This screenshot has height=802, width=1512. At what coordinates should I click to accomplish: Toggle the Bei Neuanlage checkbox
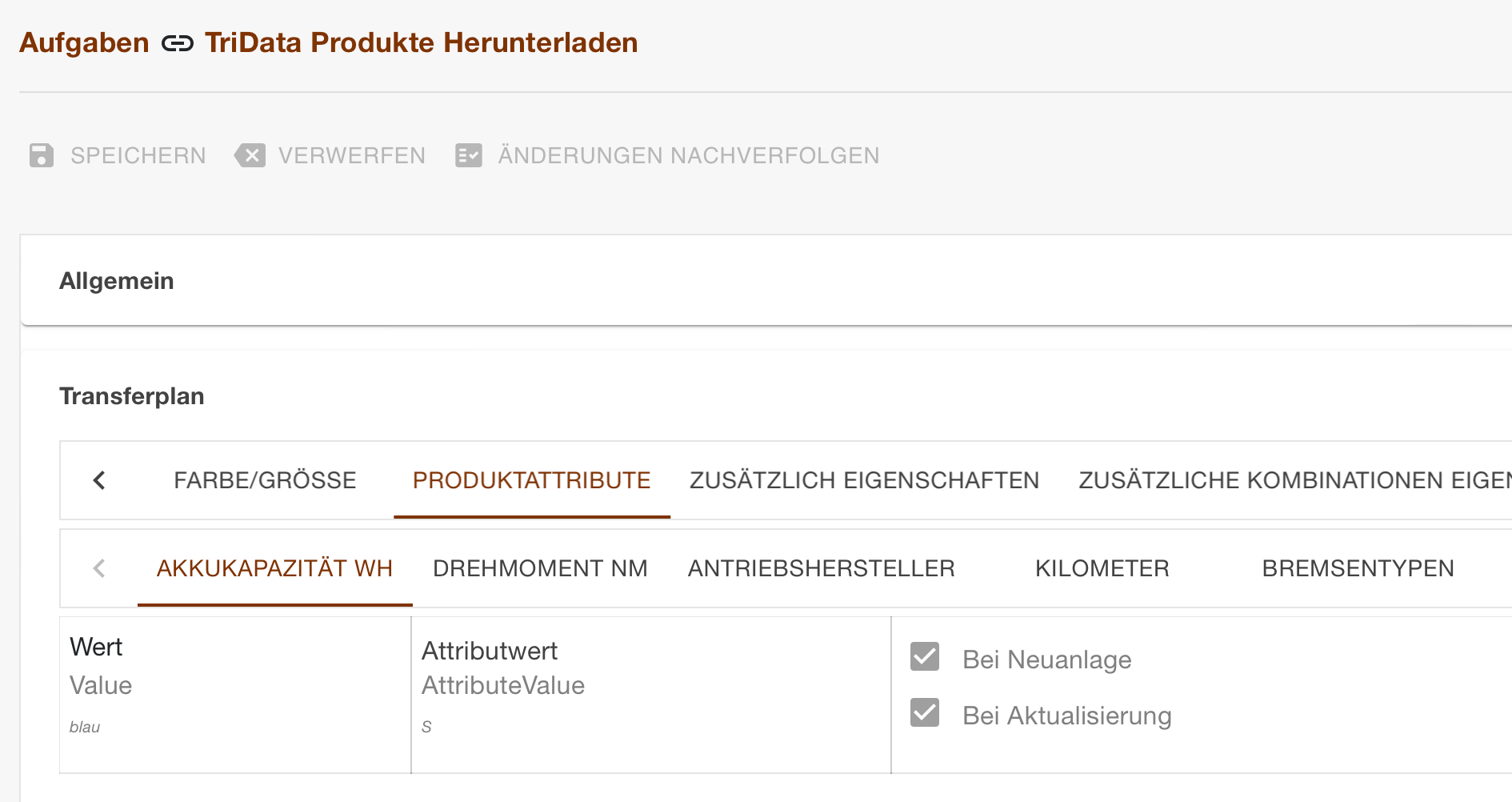tap(925, 656)
